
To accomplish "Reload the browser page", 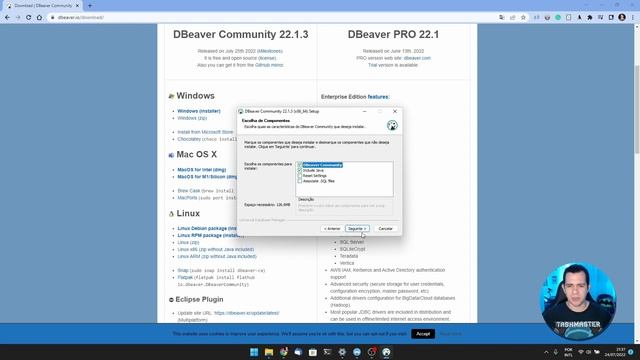I will click(x=29, y=18).
